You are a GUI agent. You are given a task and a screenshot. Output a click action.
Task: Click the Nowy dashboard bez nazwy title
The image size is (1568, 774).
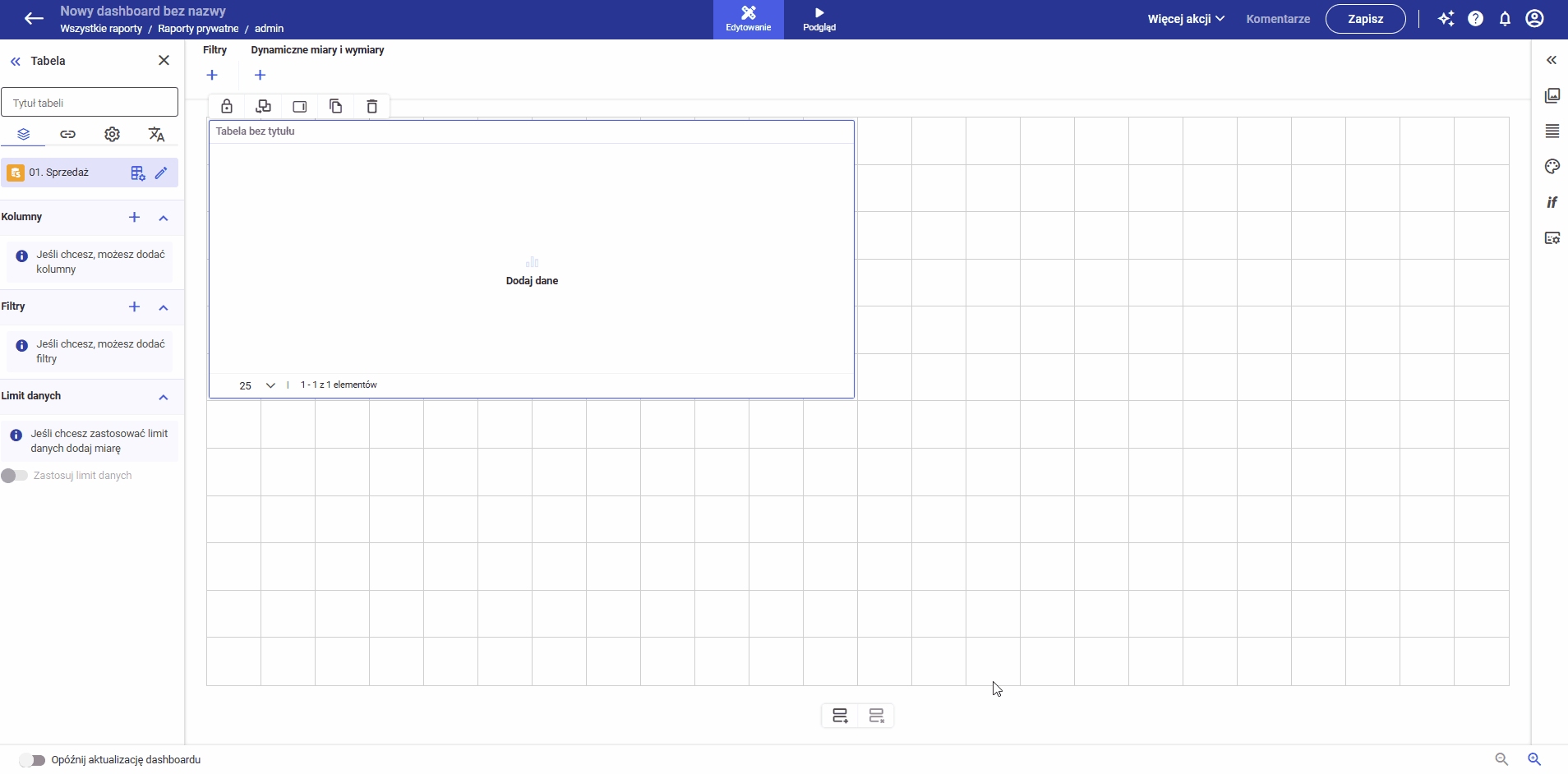point(143,12)
